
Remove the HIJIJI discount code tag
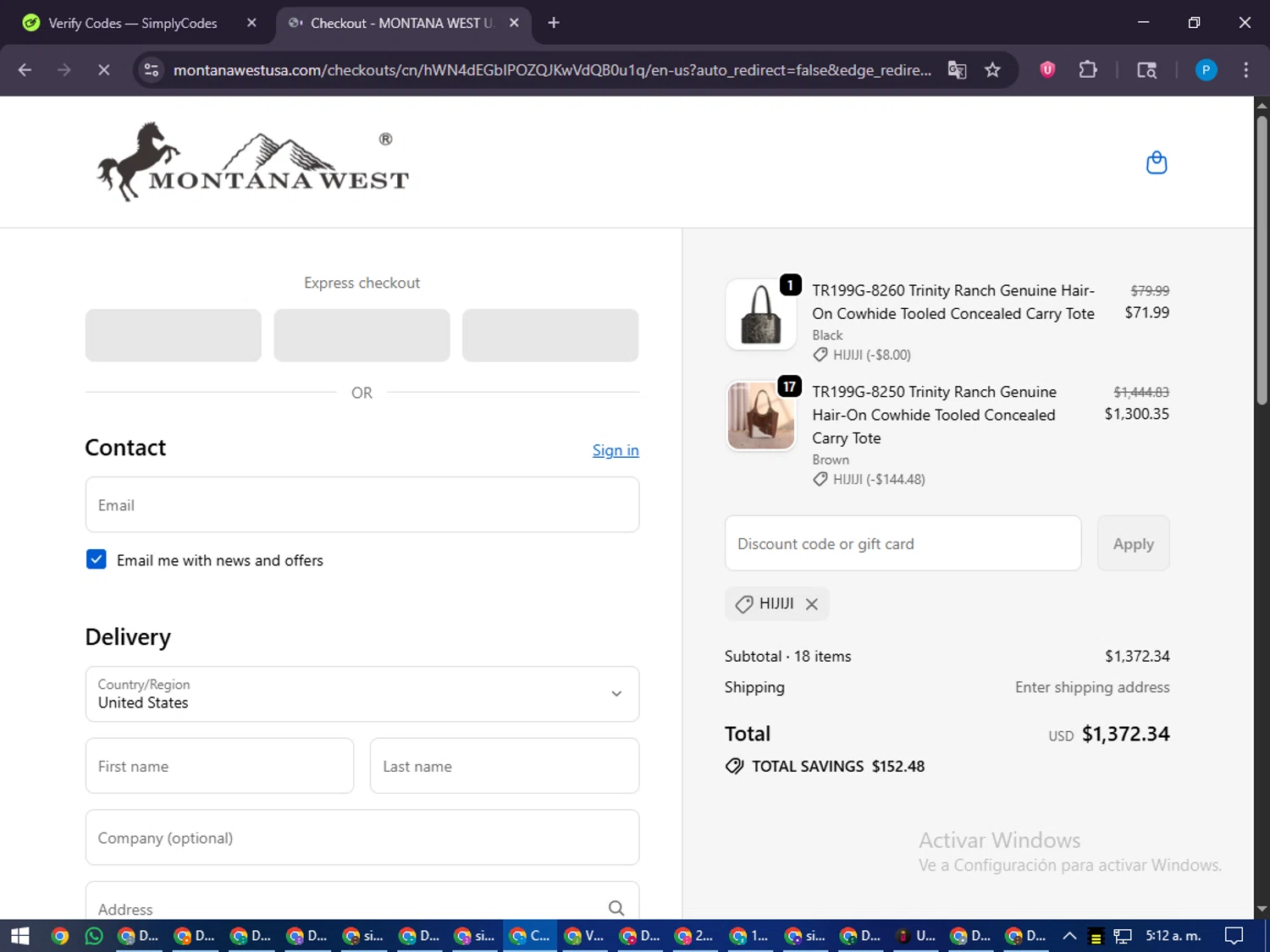(812, 604)
